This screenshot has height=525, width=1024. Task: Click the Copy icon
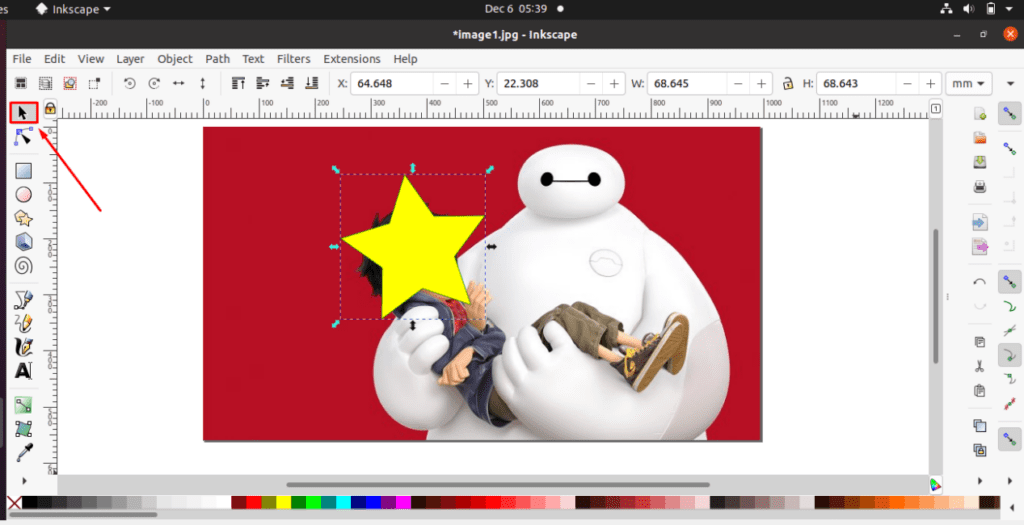980,342
